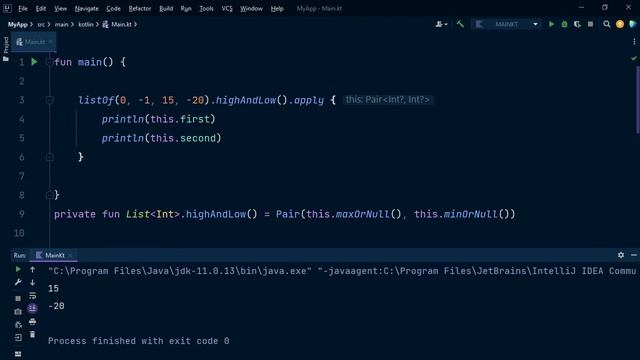Click the editor vertical scrollbar
Screen dimensions: 640x360
pyautogui.click(x=637, y=99)
